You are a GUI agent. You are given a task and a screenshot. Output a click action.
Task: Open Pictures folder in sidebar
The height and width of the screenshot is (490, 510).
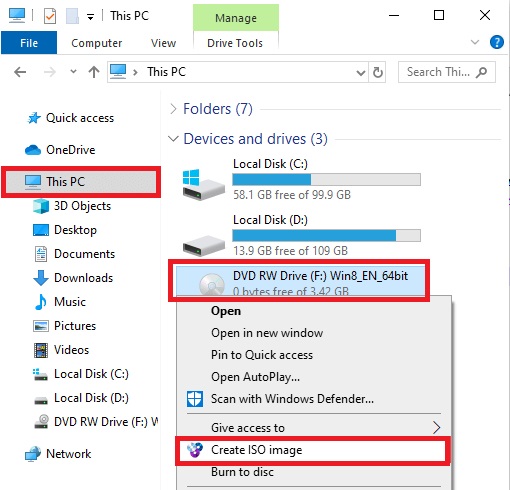pyautogui.click(x=75, y=326)
